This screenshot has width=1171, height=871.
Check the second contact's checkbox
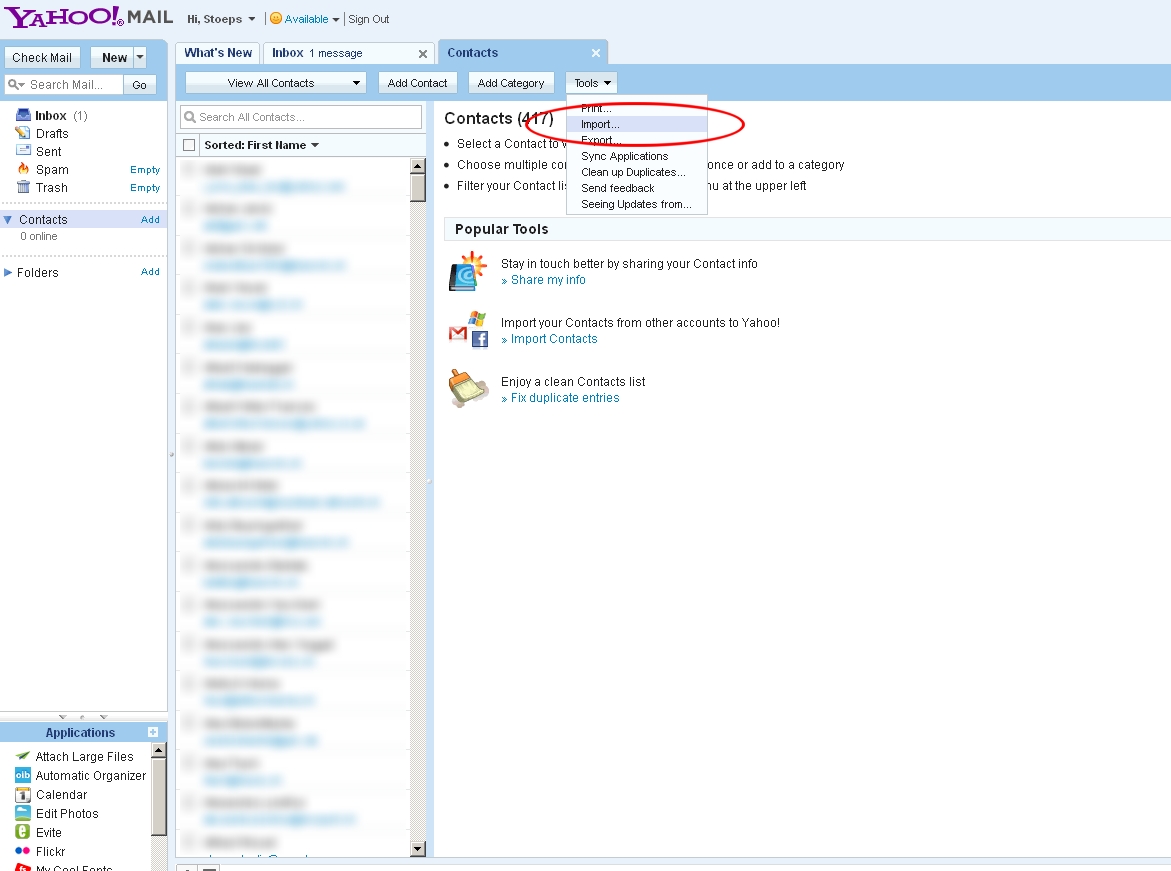click(189, 209)
